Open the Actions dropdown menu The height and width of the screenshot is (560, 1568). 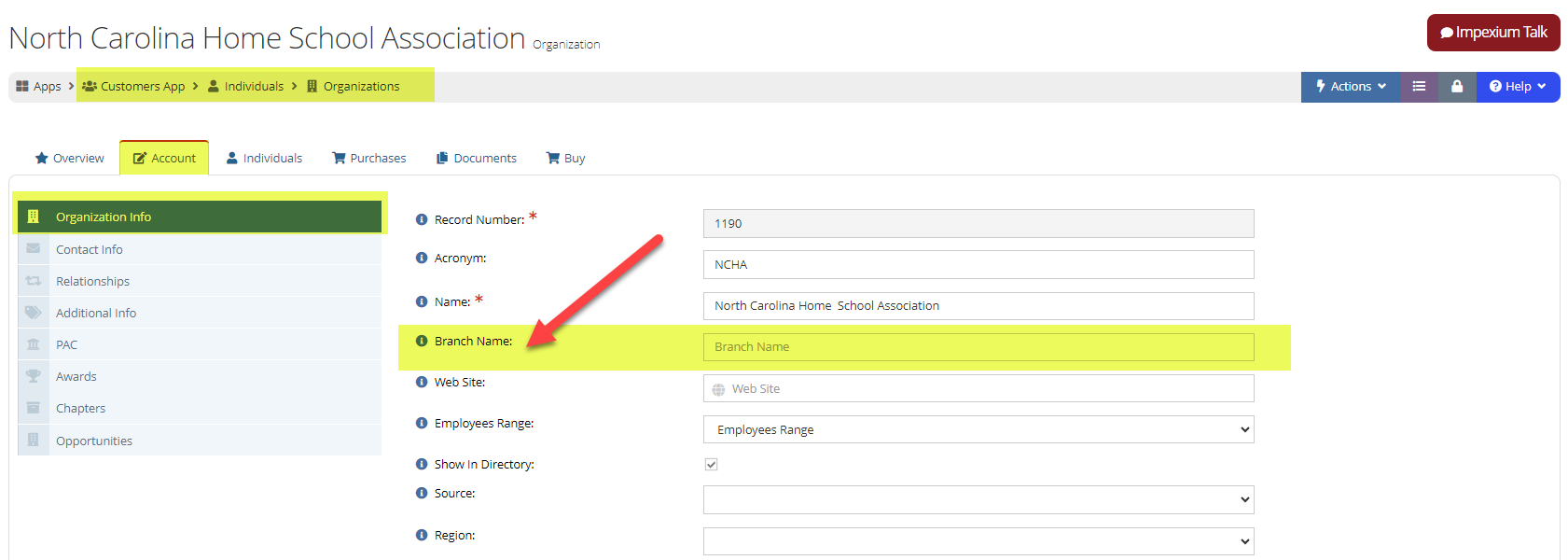[1351, 86]
